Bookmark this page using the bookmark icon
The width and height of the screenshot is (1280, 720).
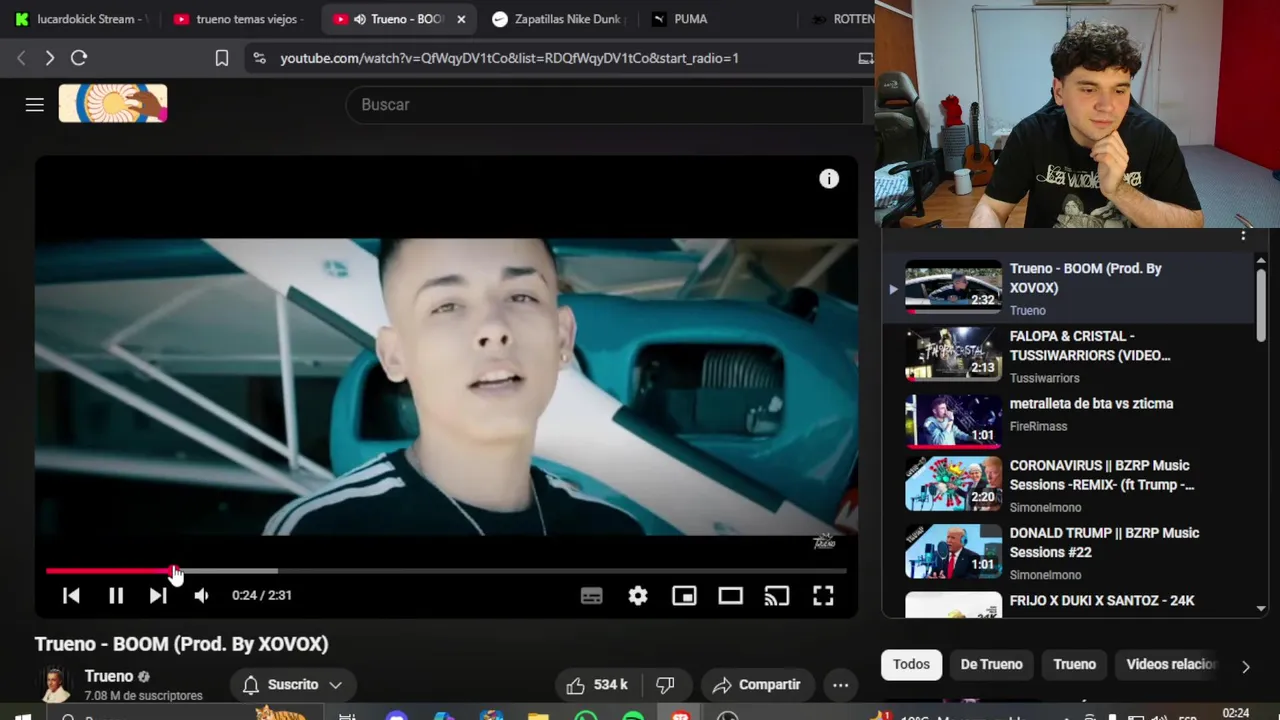tap(222, 58)
